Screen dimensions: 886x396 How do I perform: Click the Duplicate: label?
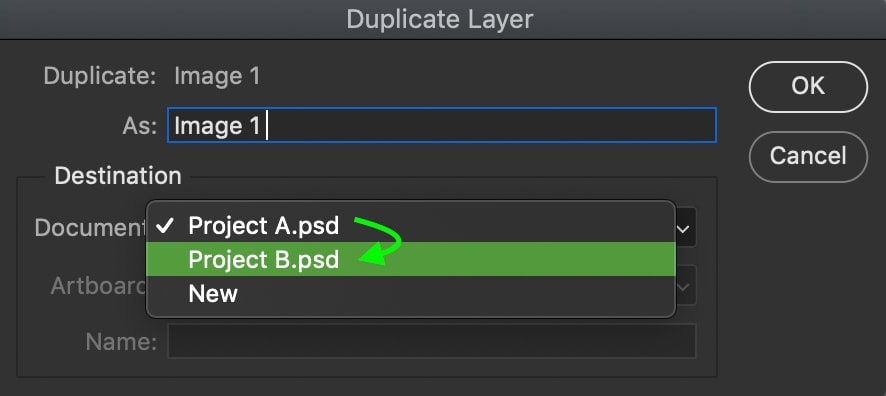point(100,76)
